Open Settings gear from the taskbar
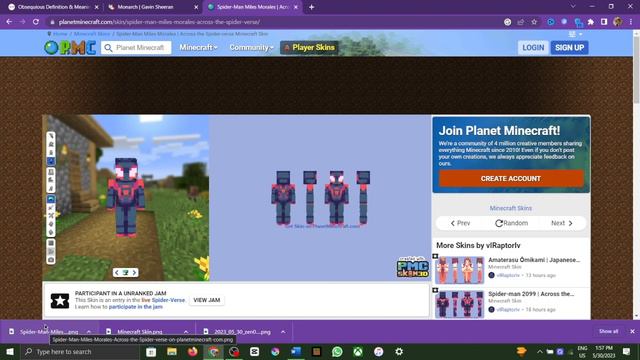 (399, 351)
